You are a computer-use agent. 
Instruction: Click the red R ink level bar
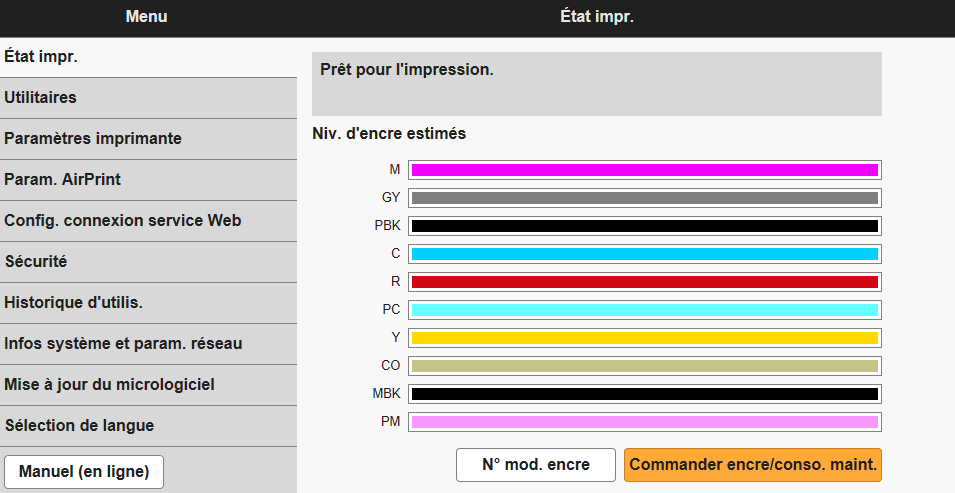coord(644,282)
